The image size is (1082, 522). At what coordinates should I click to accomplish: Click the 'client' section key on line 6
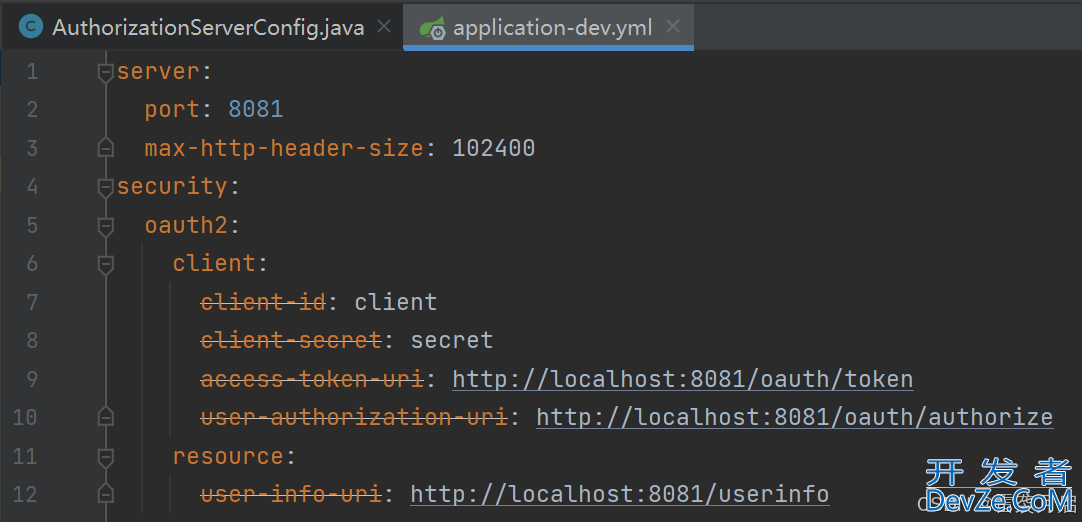pyautogui.click(x=214, y=264)
